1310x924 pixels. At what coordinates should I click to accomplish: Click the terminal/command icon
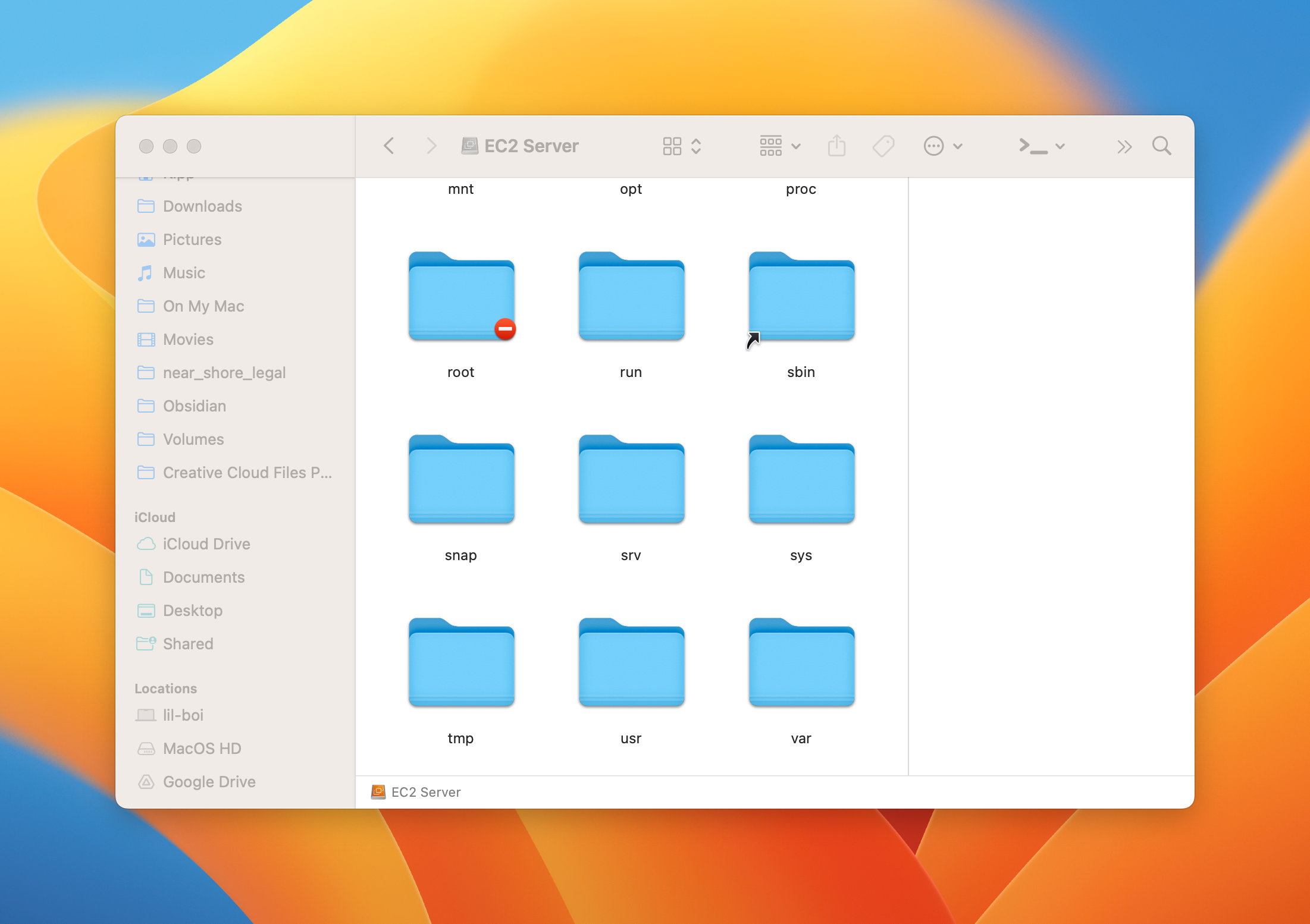(1031, 146)
